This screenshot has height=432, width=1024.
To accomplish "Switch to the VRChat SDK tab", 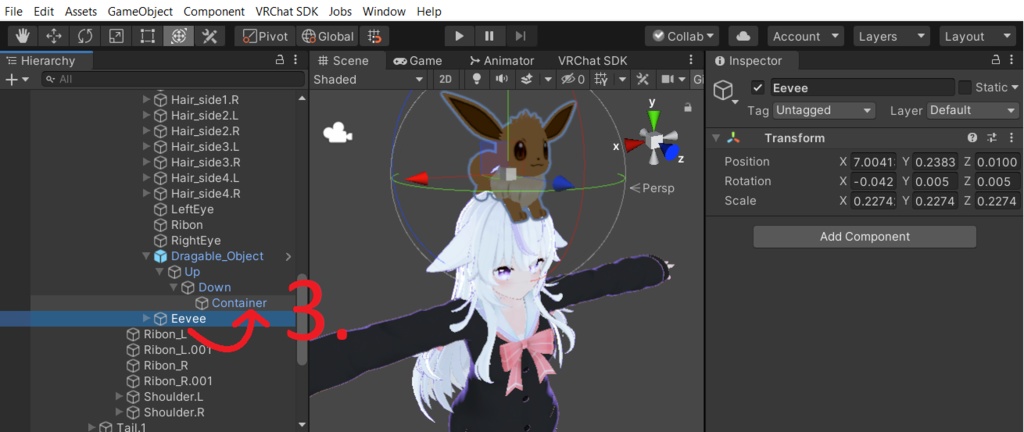I will pos(592,61).
